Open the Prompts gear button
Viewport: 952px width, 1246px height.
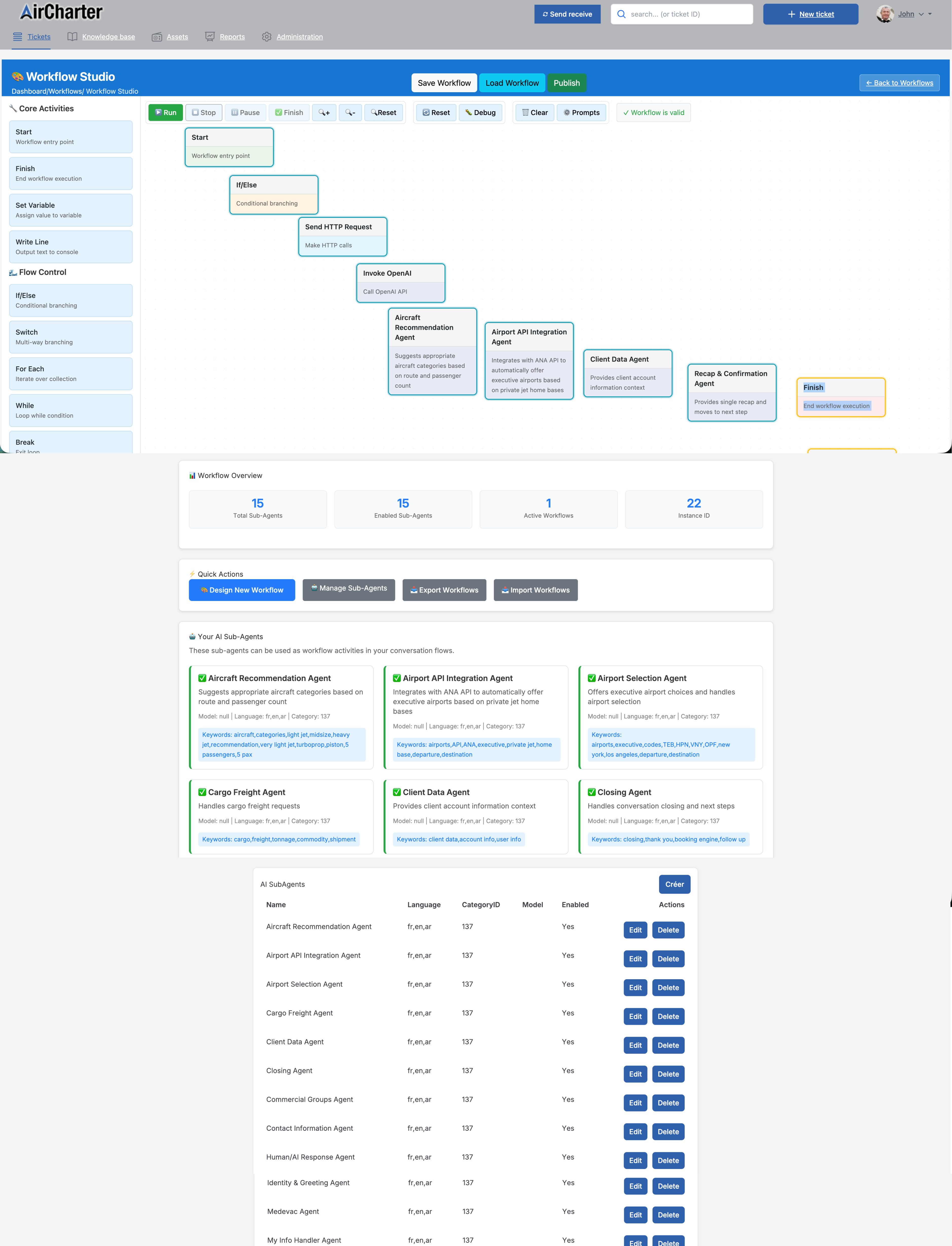(x=581, y=112)
